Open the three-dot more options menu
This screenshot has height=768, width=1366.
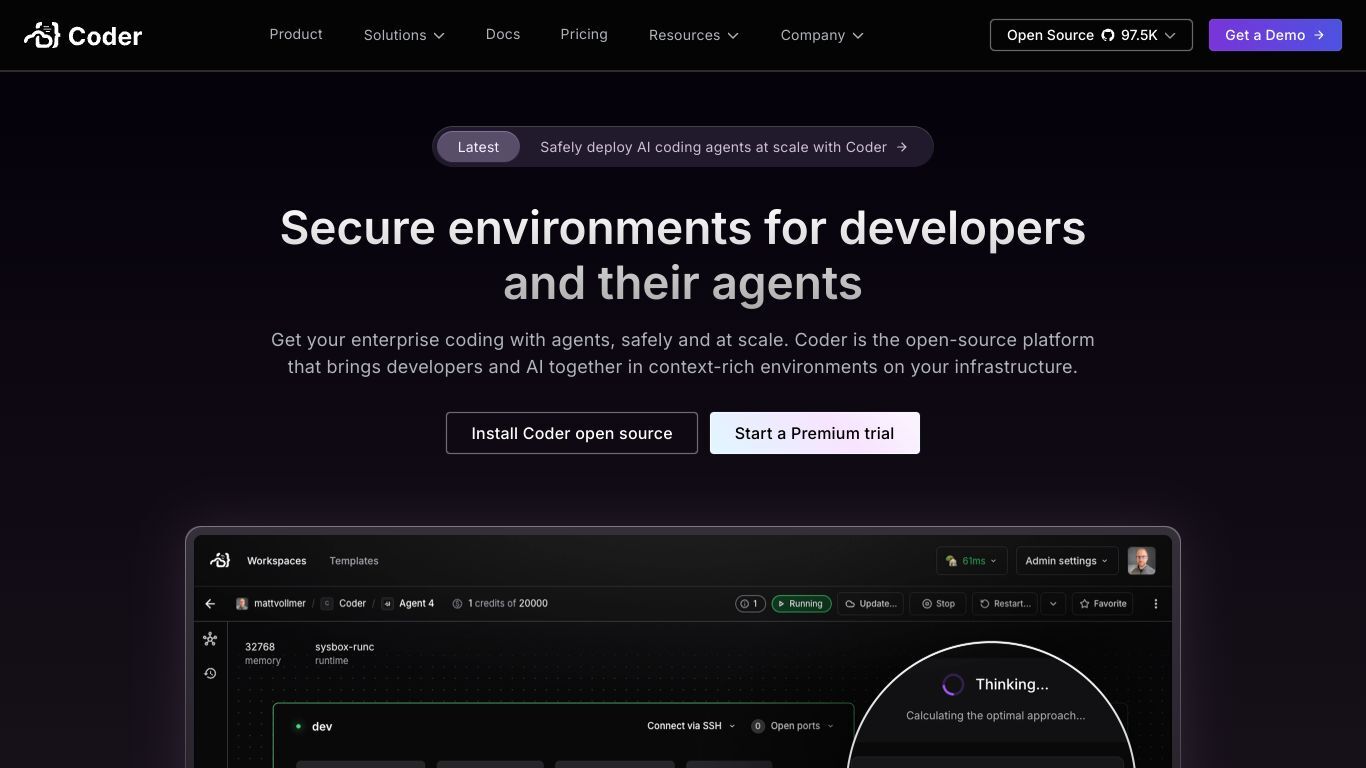point(1156,604)
